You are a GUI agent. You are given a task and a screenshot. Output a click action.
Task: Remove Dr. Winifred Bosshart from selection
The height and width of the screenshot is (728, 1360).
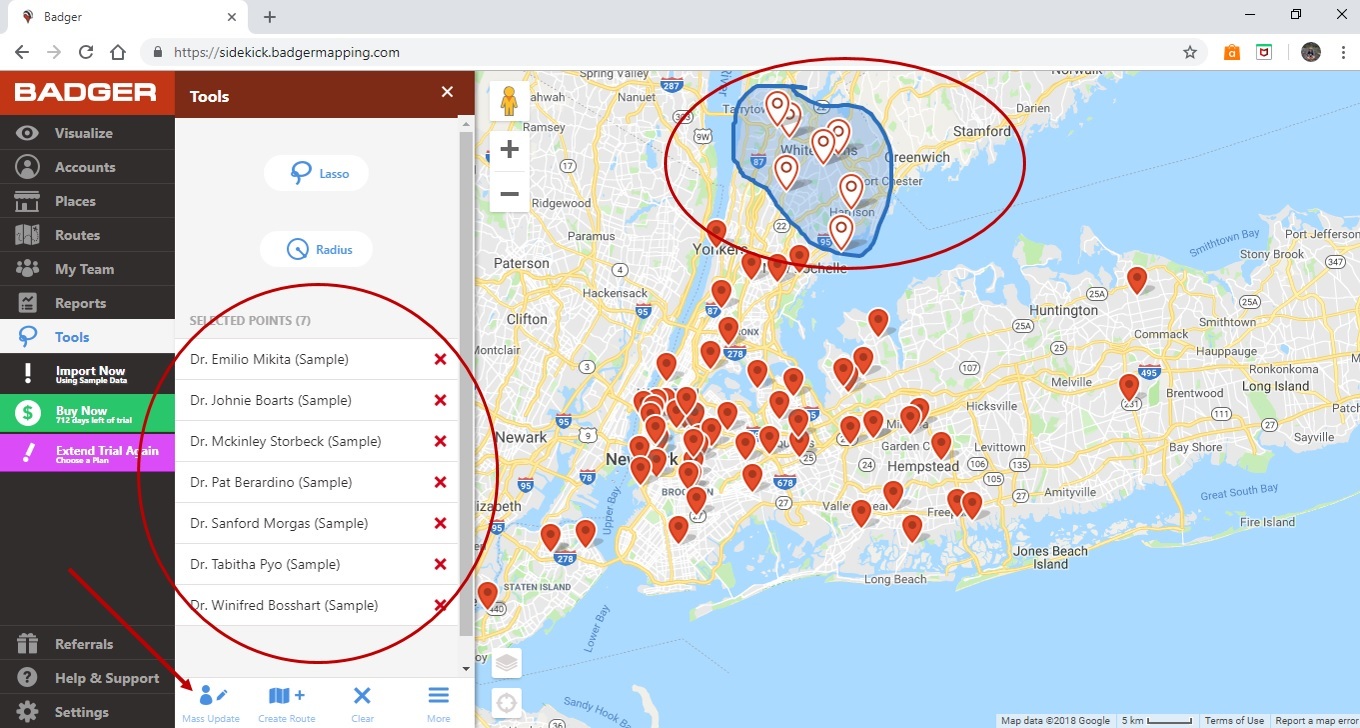click(440, 605)
